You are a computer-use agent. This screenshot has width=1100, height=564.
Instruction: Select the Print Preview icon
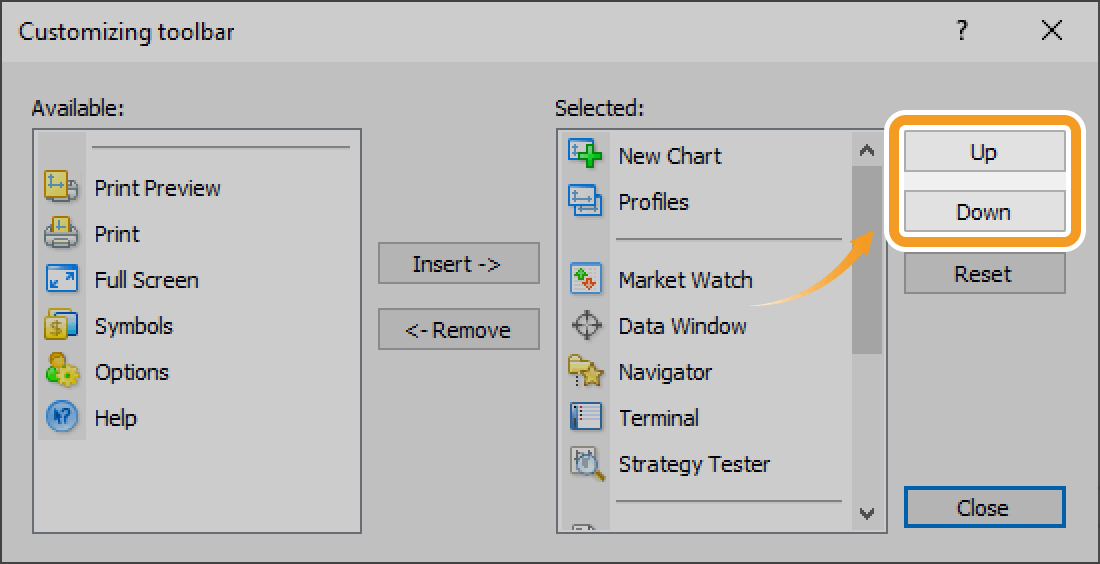[x=61, y=187]
